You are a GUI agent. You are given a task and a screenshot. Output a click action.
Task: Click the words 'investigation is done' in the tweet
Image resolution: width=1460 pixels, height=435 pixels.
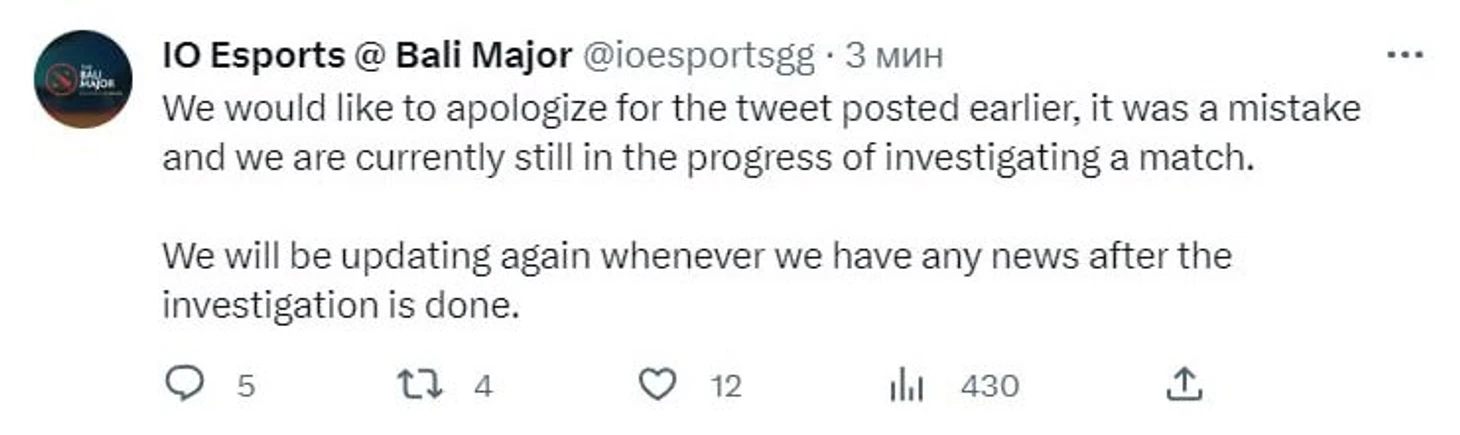[341, 306]
